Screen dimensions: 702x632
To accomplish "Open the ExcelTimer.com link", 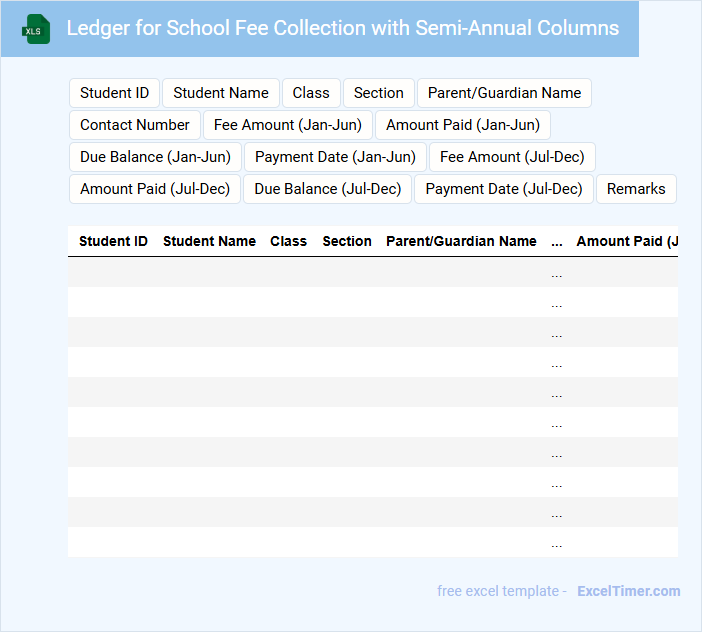I will click(x=628, y=591).
